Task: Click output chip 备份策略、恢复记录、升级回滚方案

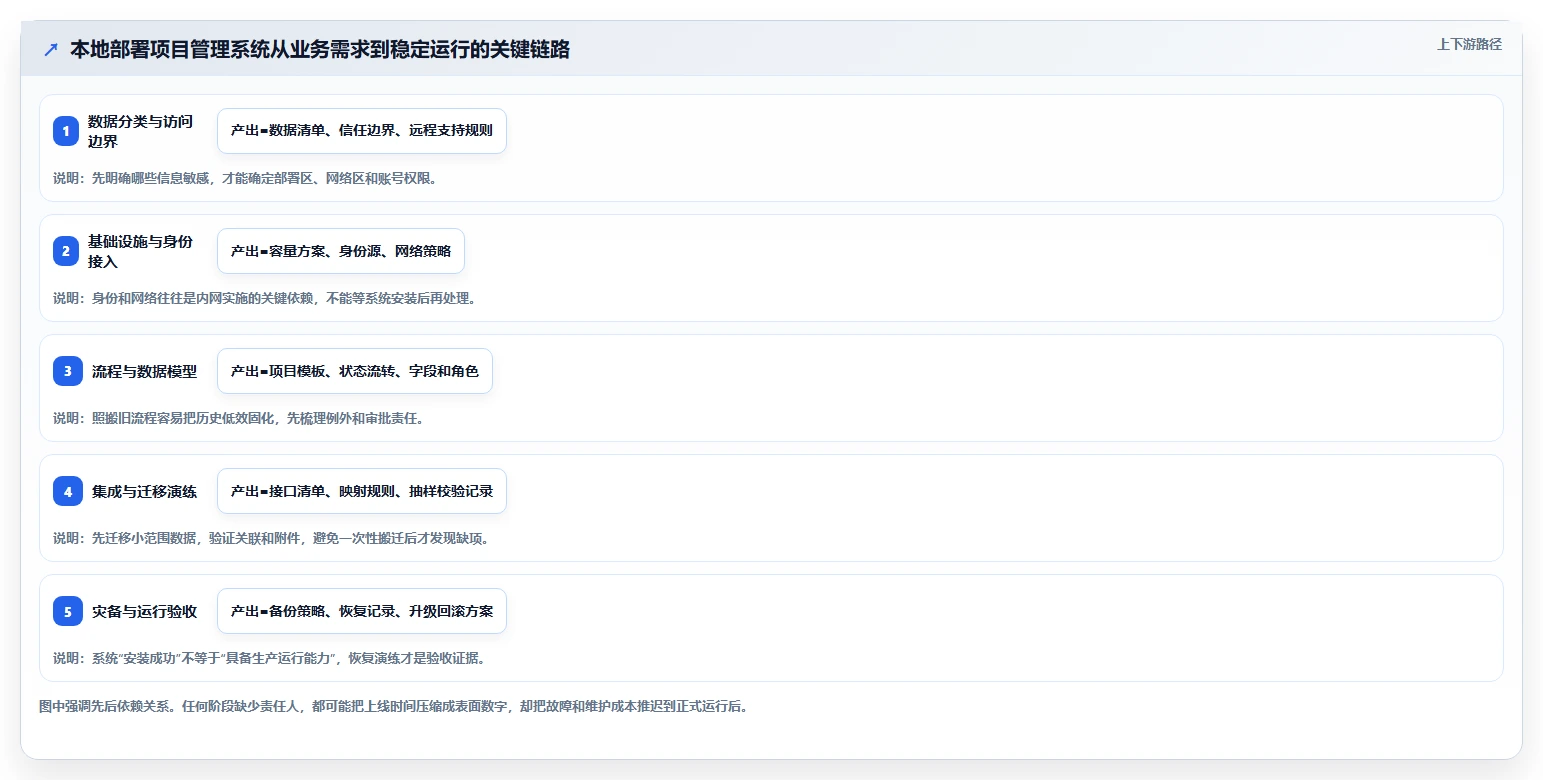Action: [x=362, y=611]
